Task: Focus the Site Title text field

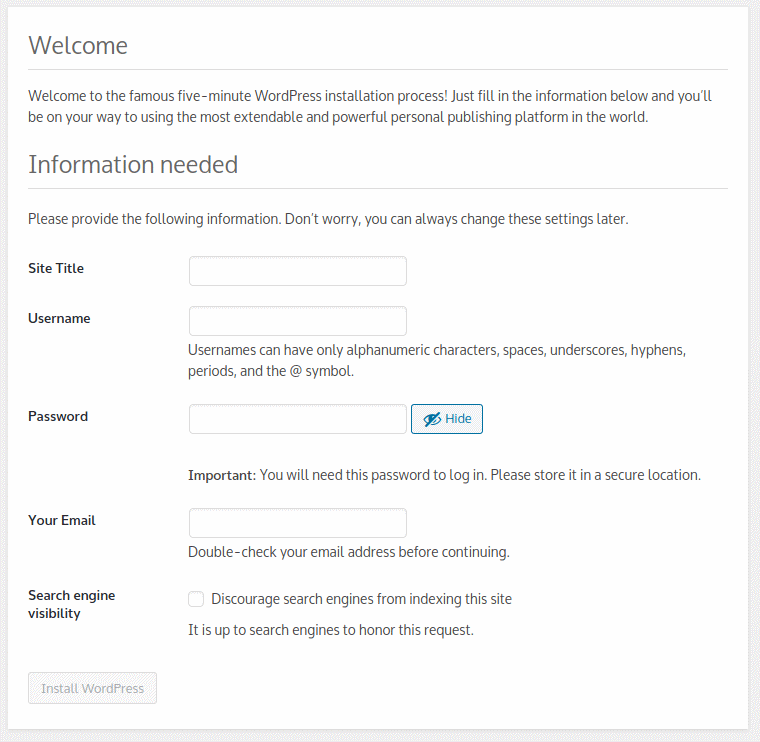Action: point(298,271)
